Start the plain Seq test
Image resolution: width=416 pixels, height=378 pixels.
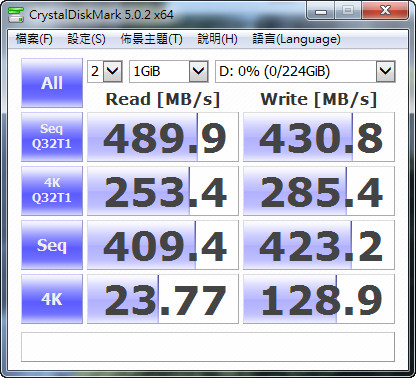tap(52, 245)
